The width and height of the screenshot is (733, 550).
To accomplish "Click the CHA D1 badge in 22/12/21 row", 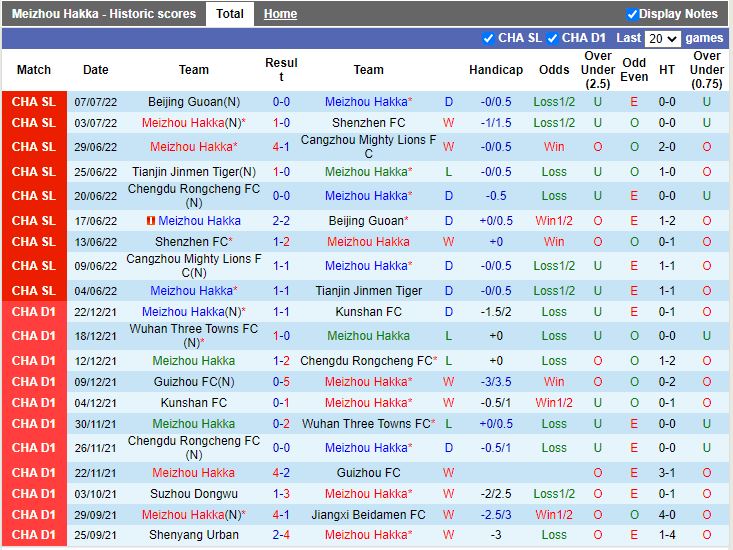I will 34,312.
